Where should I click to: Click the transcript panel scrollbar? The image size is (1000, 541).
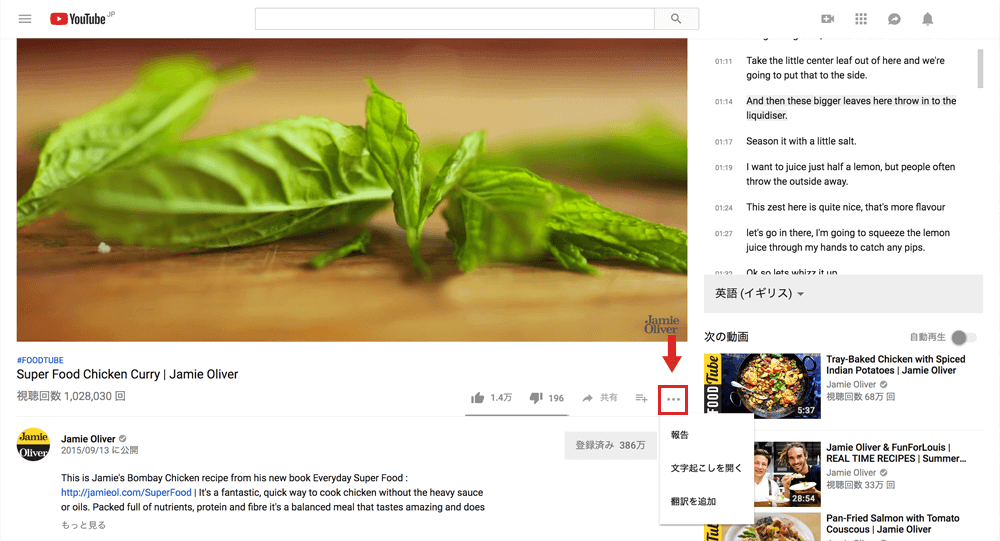click(980, 69)
